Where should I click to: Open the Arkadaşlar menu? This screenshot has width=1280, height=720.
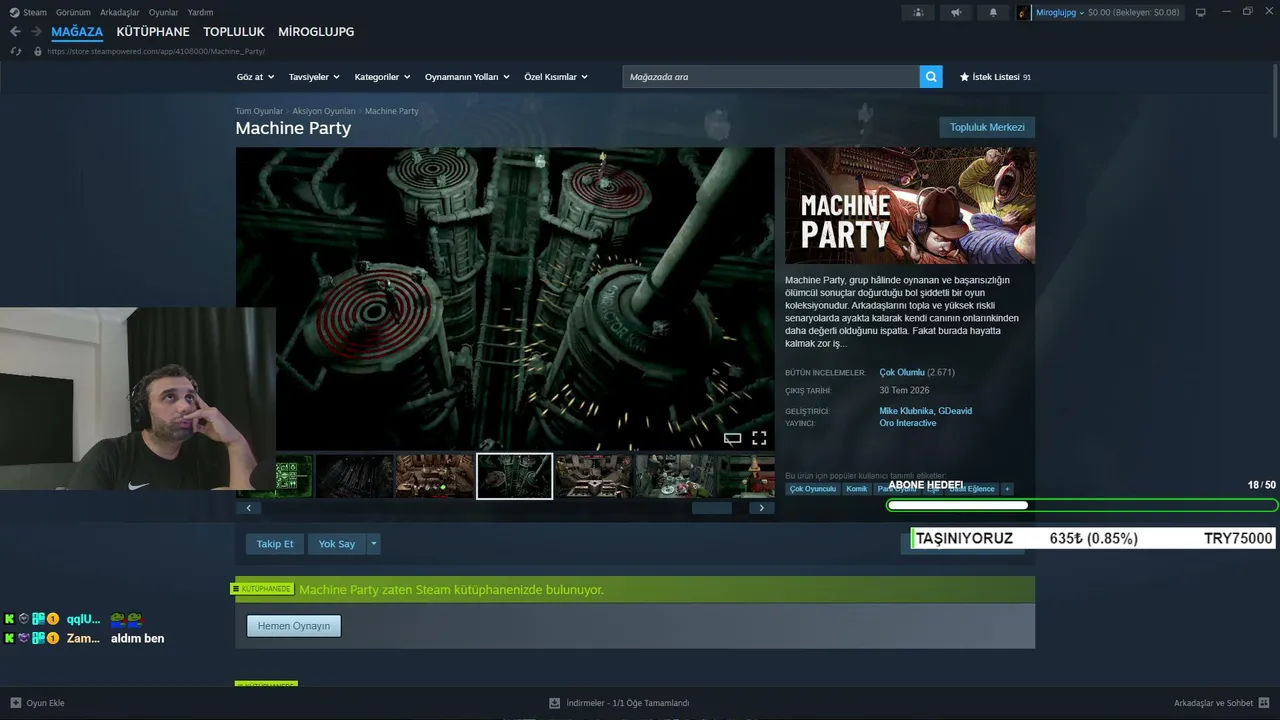(120, 12)
